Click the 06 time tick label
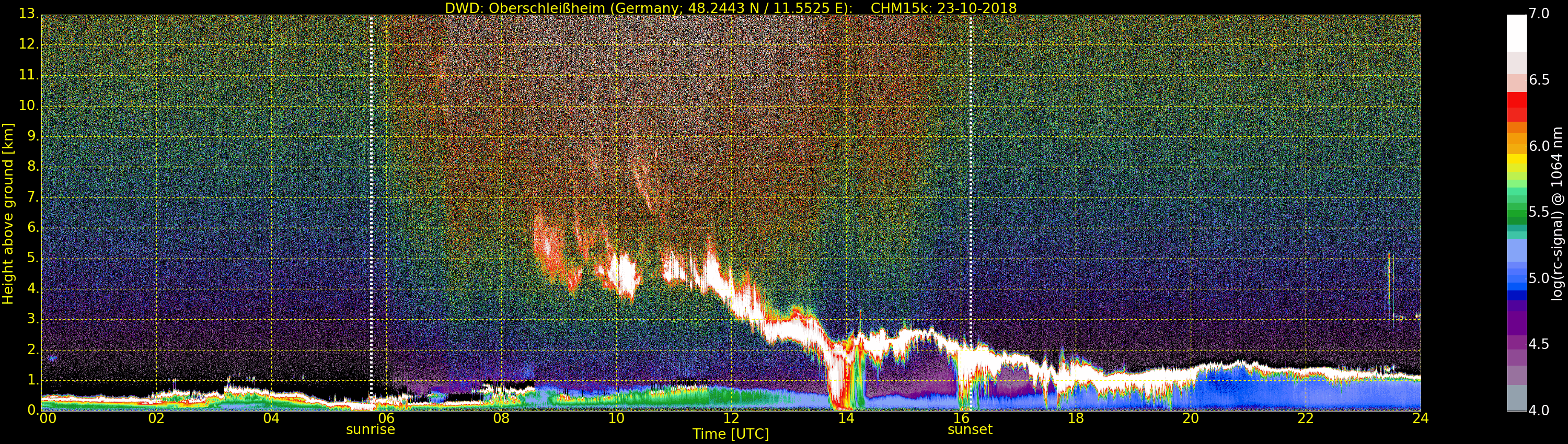1568x444 pixels. [386, 418]
